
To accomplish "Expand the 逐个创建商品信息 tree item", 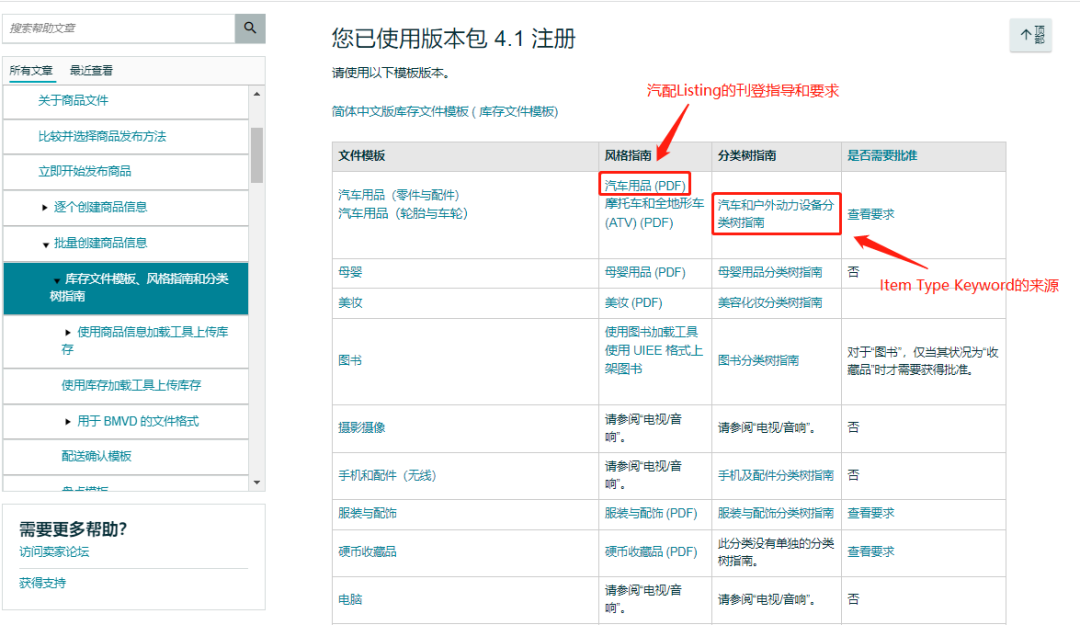I will pyautogui.click(x=45, y=207).
